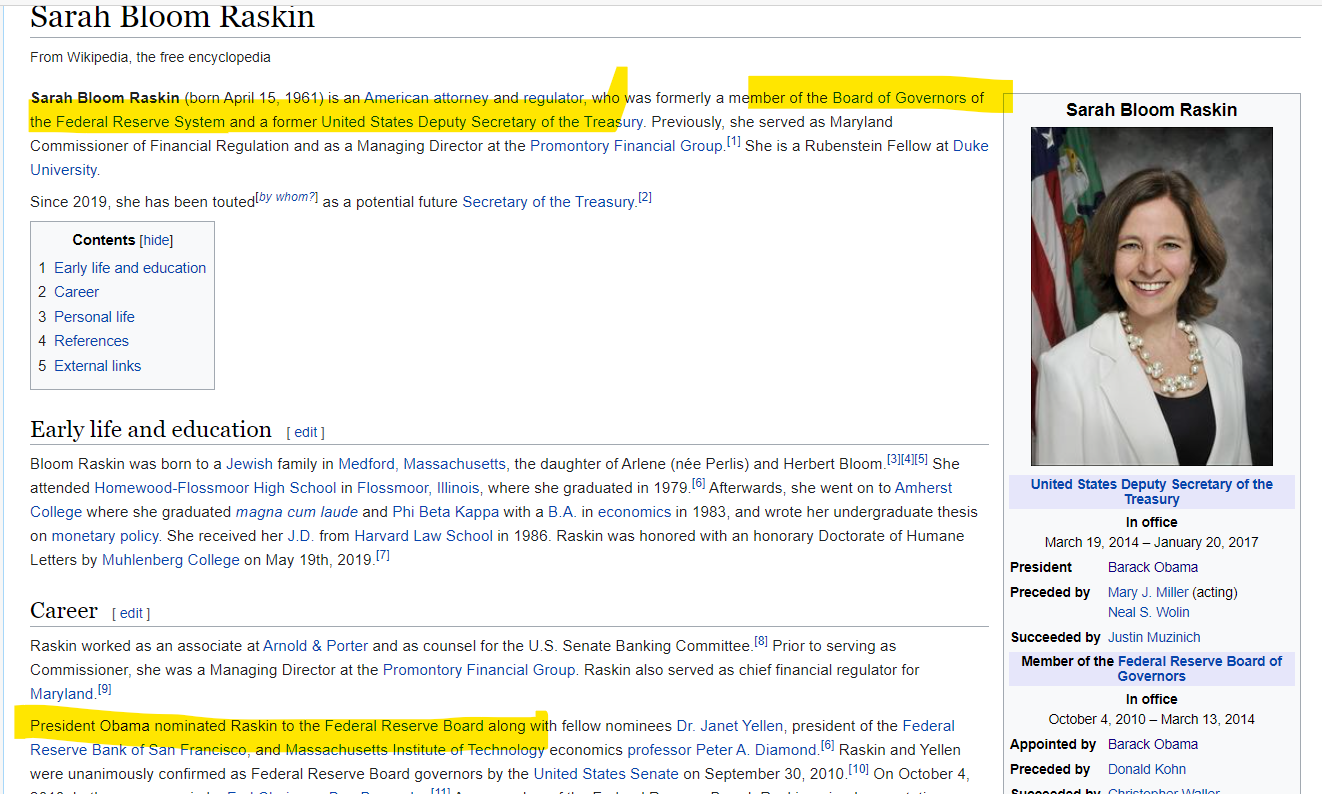Open Personal life from the Contents list

pyautogui.click(x=94, y=317)
